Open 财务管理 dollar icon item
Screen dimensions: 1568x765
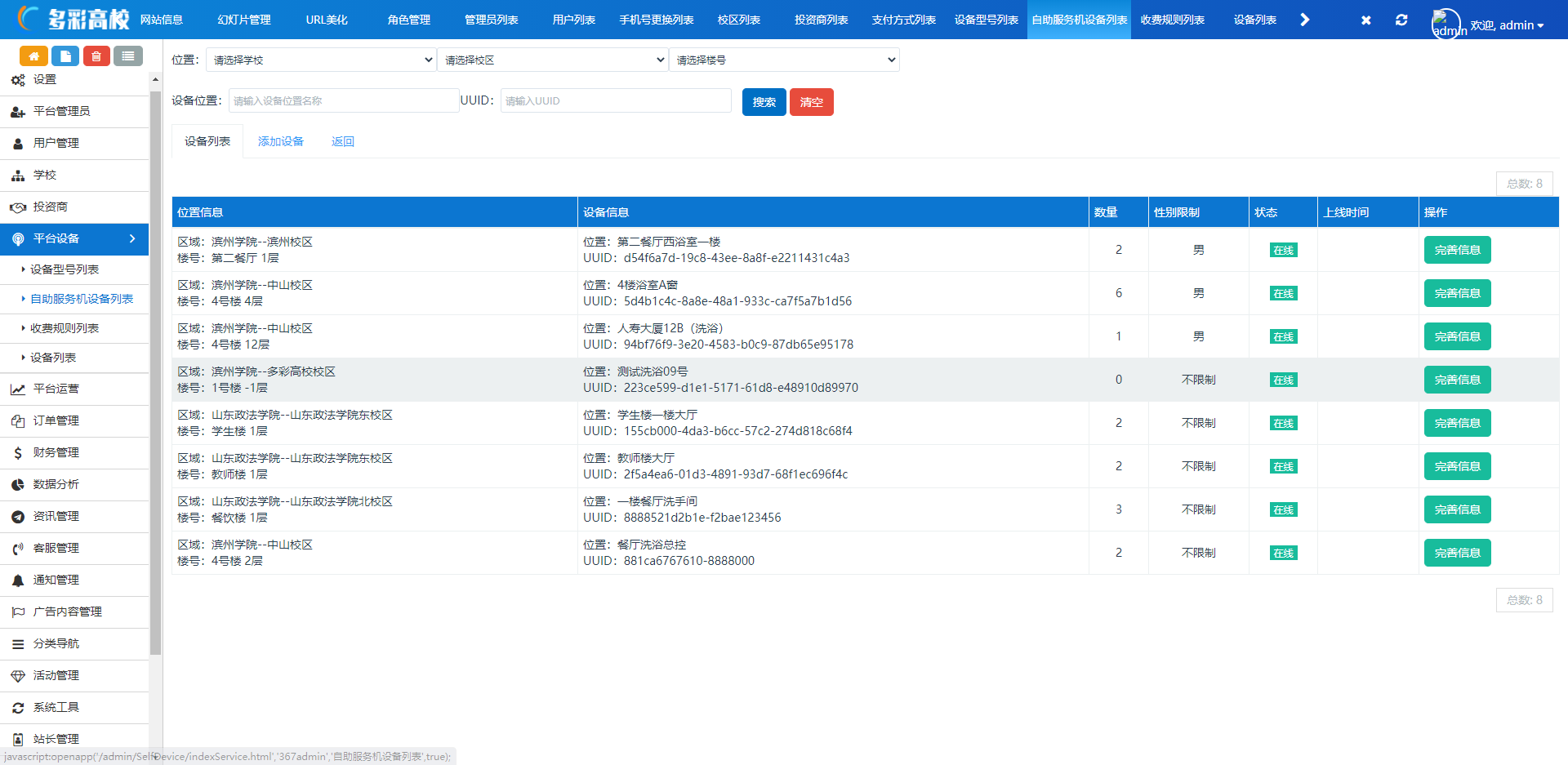(18, 453)
